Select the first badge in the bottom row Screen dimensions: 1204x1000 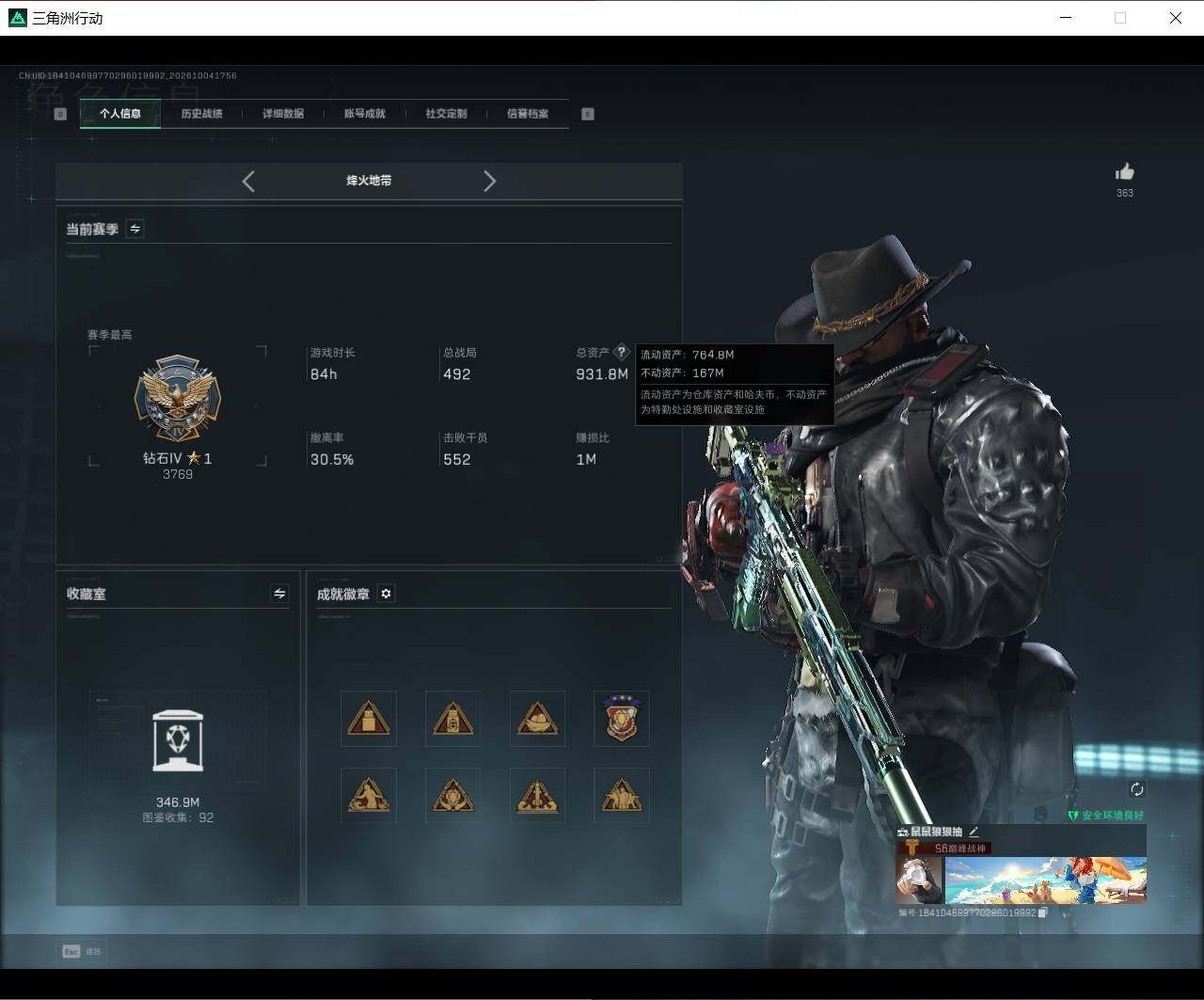pyautogui.click(x=369, y=796)
